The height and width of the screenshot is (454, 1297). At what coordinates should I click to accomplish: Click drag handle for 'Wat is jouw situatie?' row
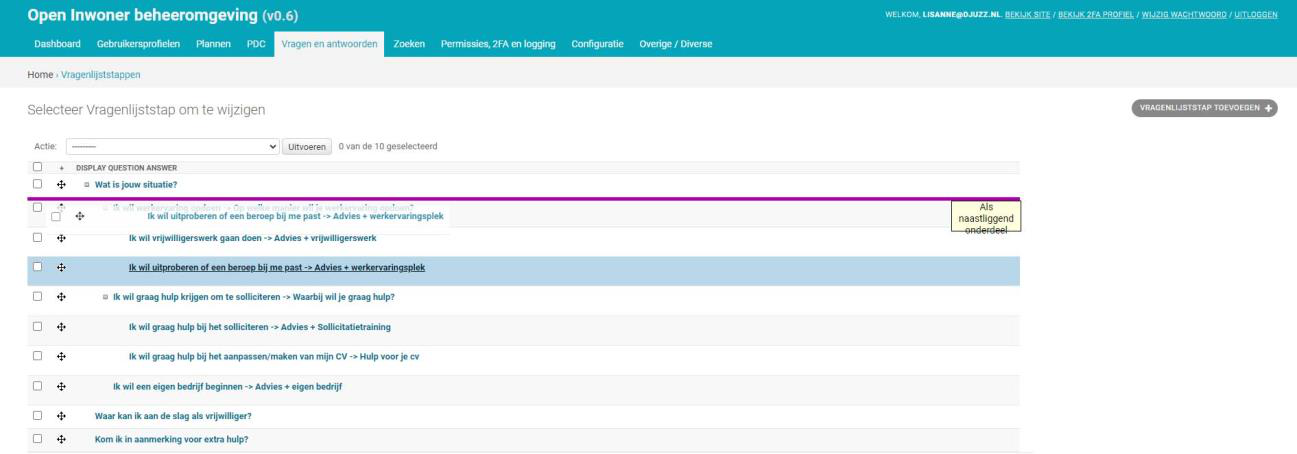61,185
